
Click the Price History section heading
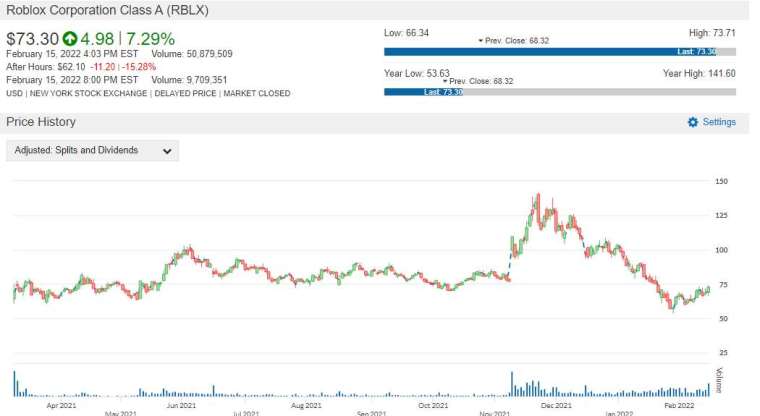(41, 122)
